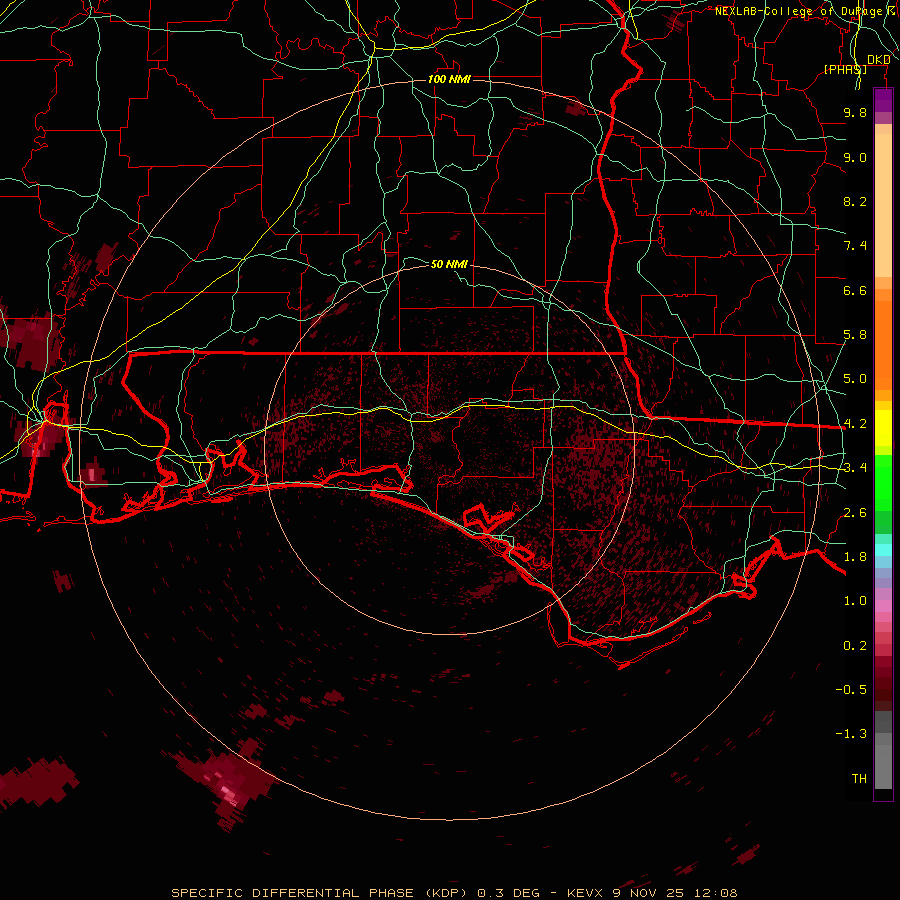Screen dimensions: 900x900
Task: Click the 1.0 scale label
Action: pos(855,601)
